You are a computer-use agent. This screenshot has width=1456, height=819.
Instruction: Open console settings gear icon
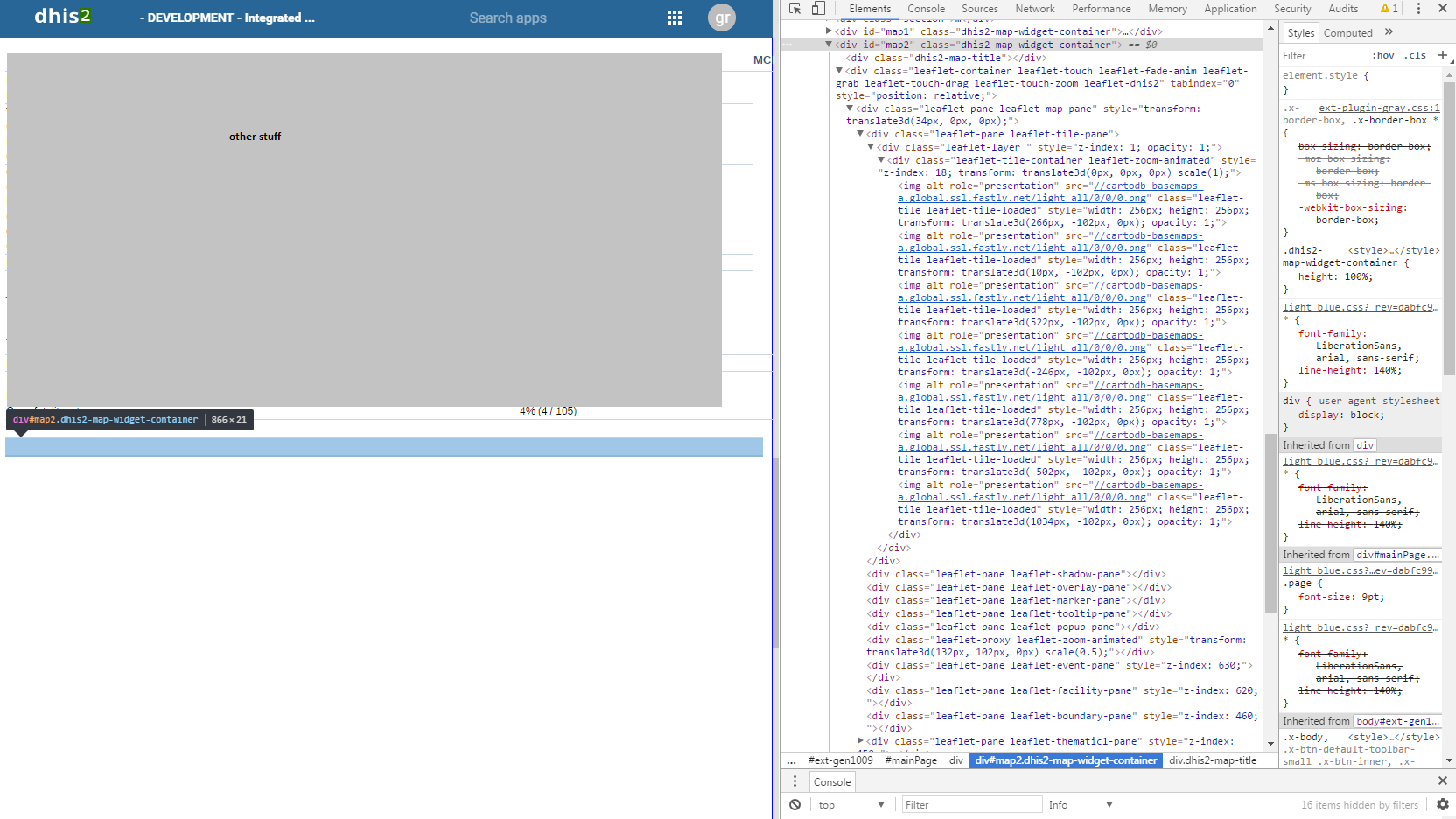point(1443,804)
